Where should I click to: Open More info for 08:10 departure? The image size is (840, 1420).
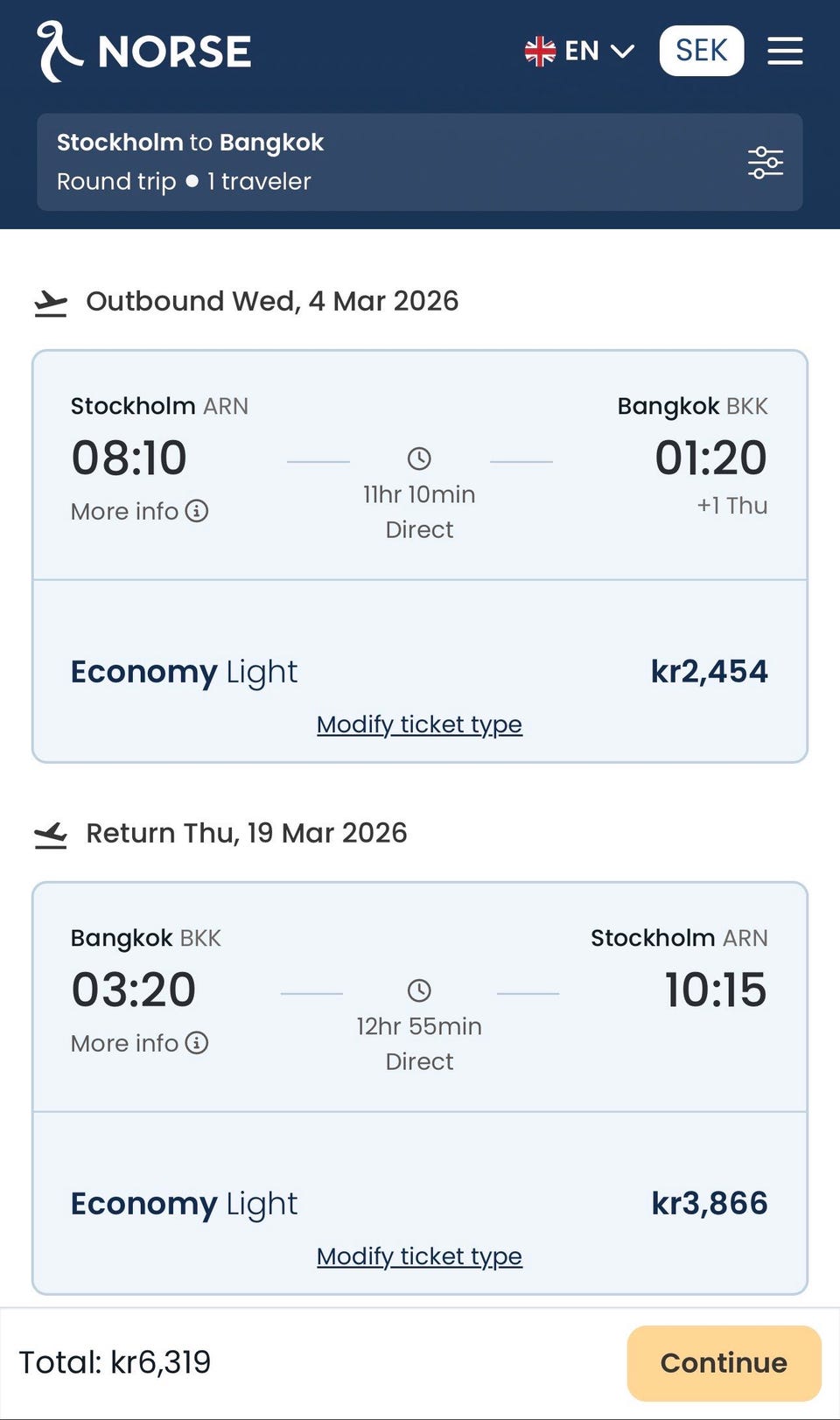point(124,511)
